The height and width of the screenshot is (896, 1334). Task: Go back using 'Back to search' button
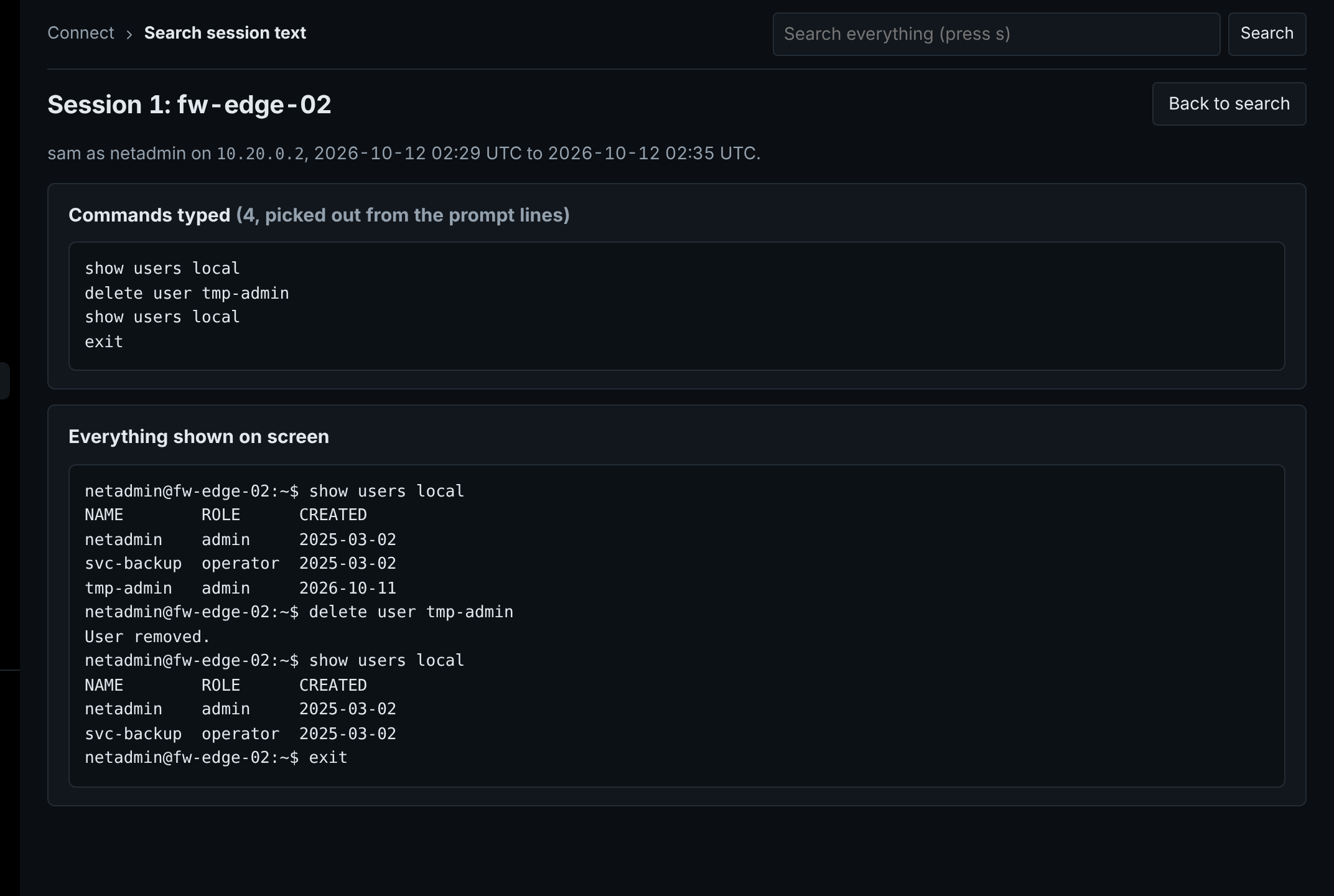click(x=1229, y=104)
